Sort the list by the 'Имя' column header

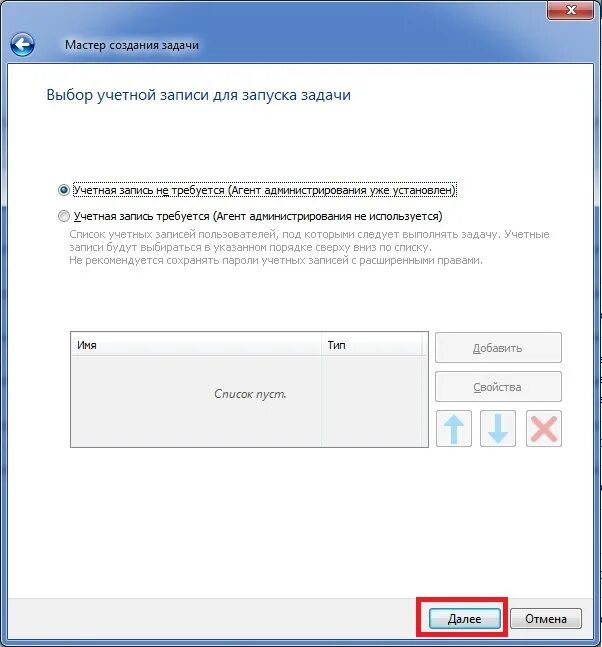point(196,345)
